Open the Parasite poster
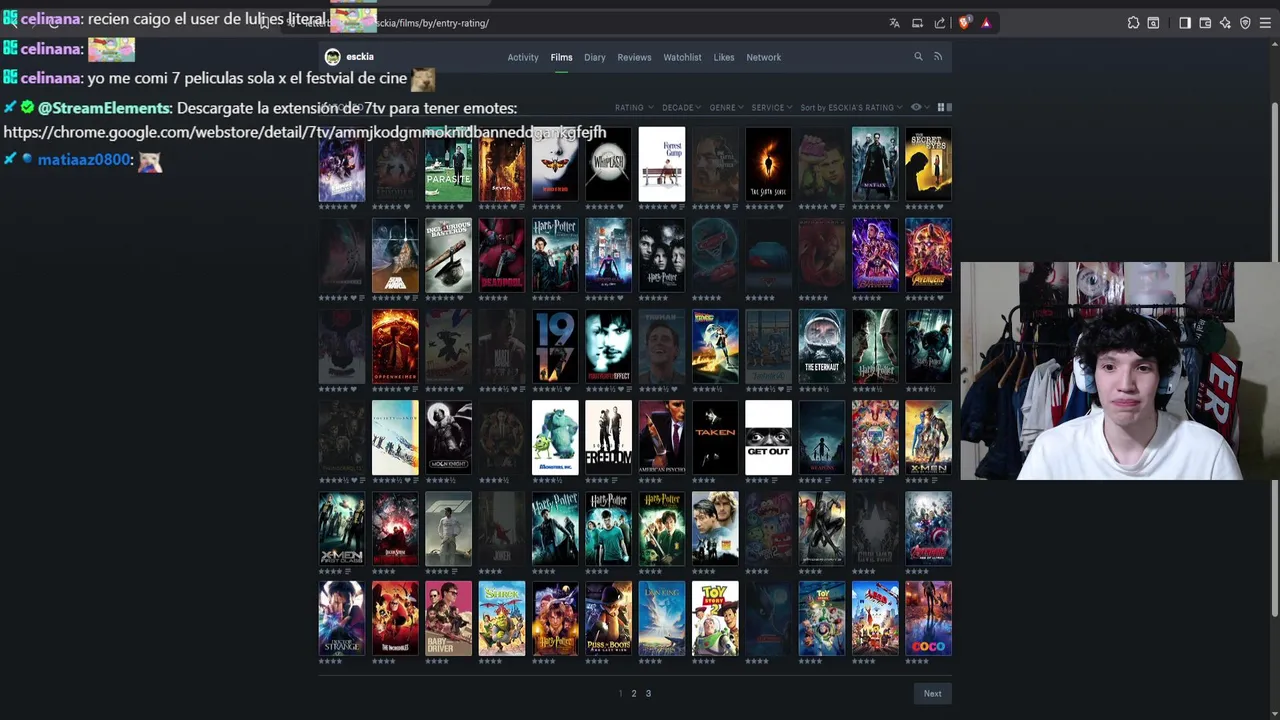Screen dimensions: 1280x720 [448, 164]
